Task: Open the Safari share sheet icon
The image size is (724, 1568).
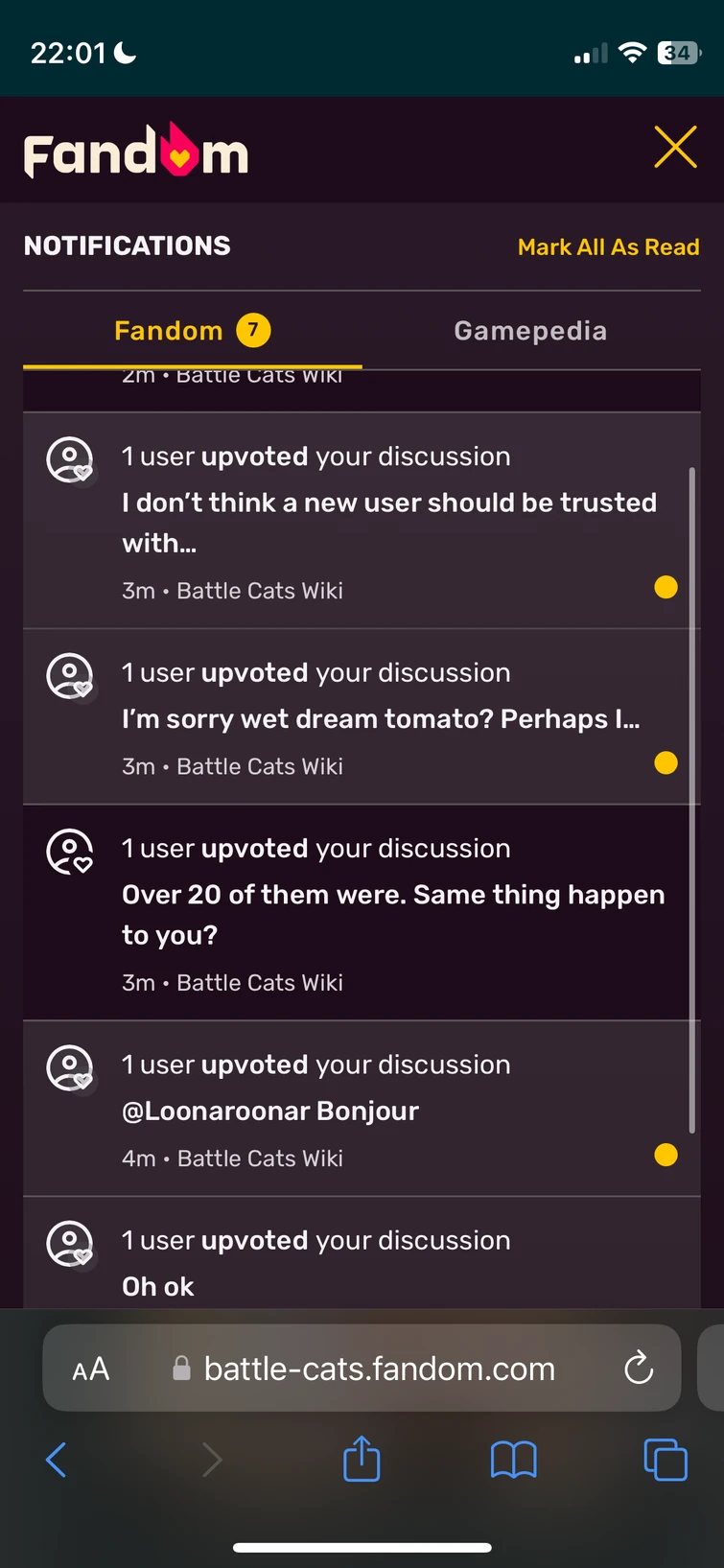Action: pos(362,1458)
